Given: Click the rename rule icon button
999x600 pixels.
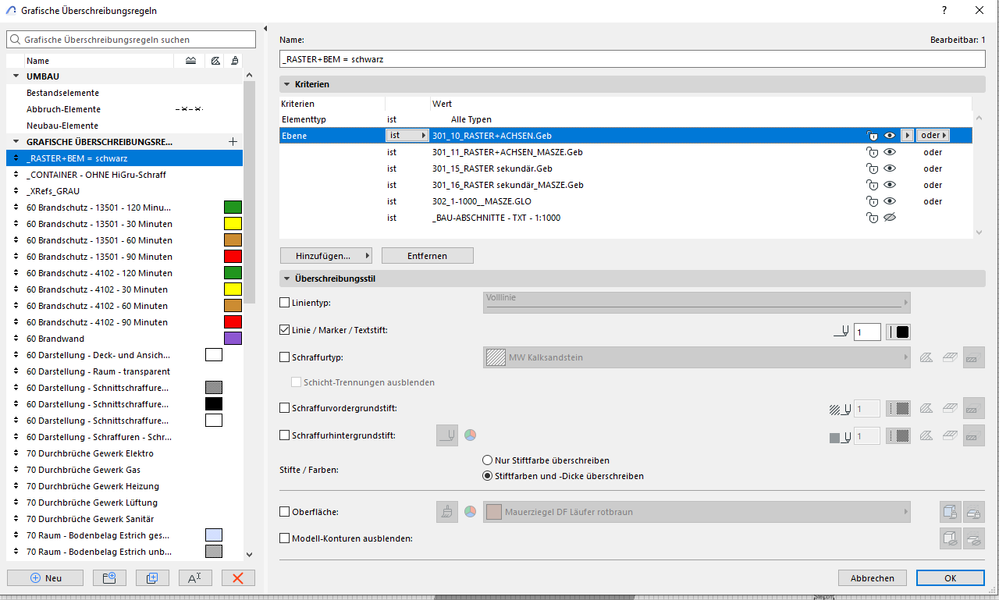Looking at the screenshot, I should 195,578.
